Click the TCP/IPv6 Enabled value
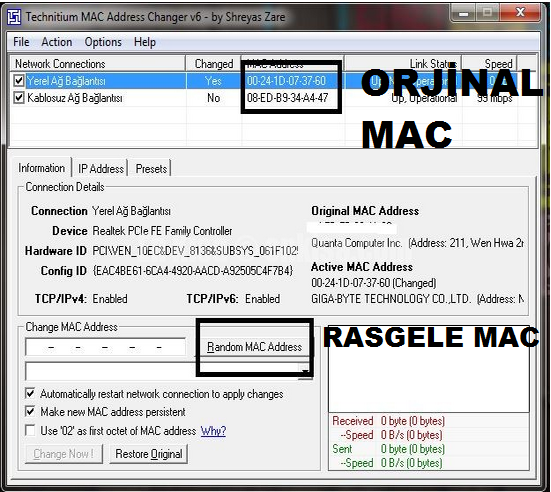551x492 pixels. [262, 299]
